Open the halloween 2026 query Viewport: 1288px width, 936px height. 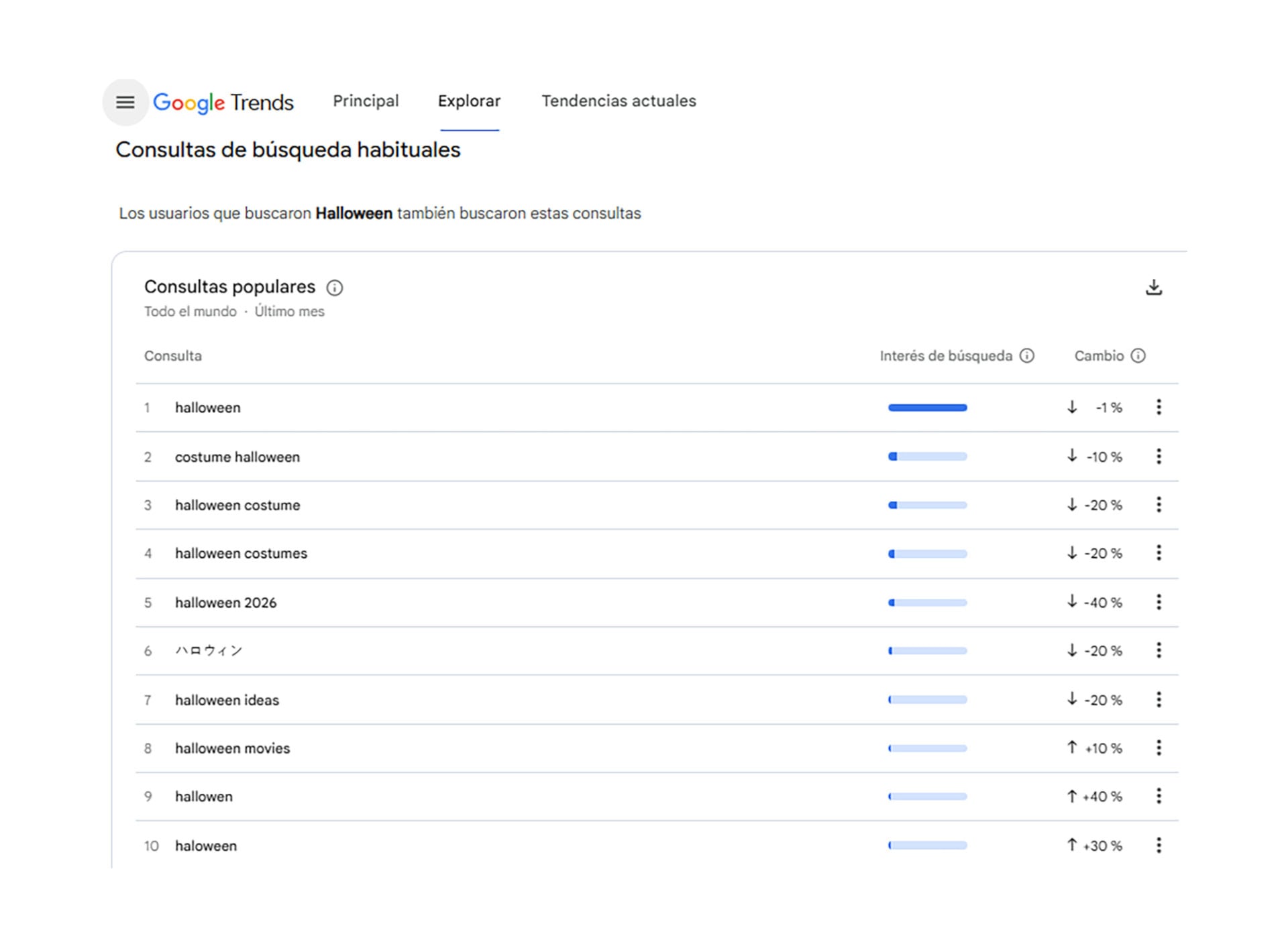pos(225,603)
